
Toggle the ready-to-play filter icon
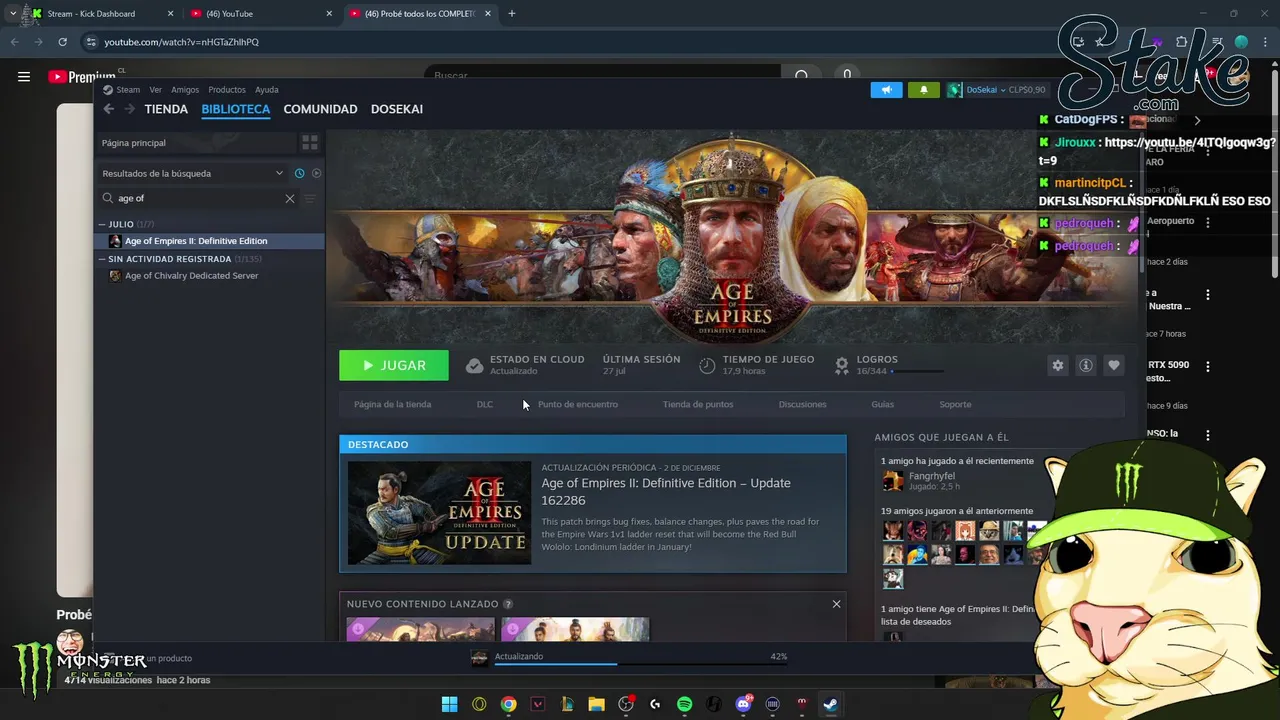click(x=316, y=173)
